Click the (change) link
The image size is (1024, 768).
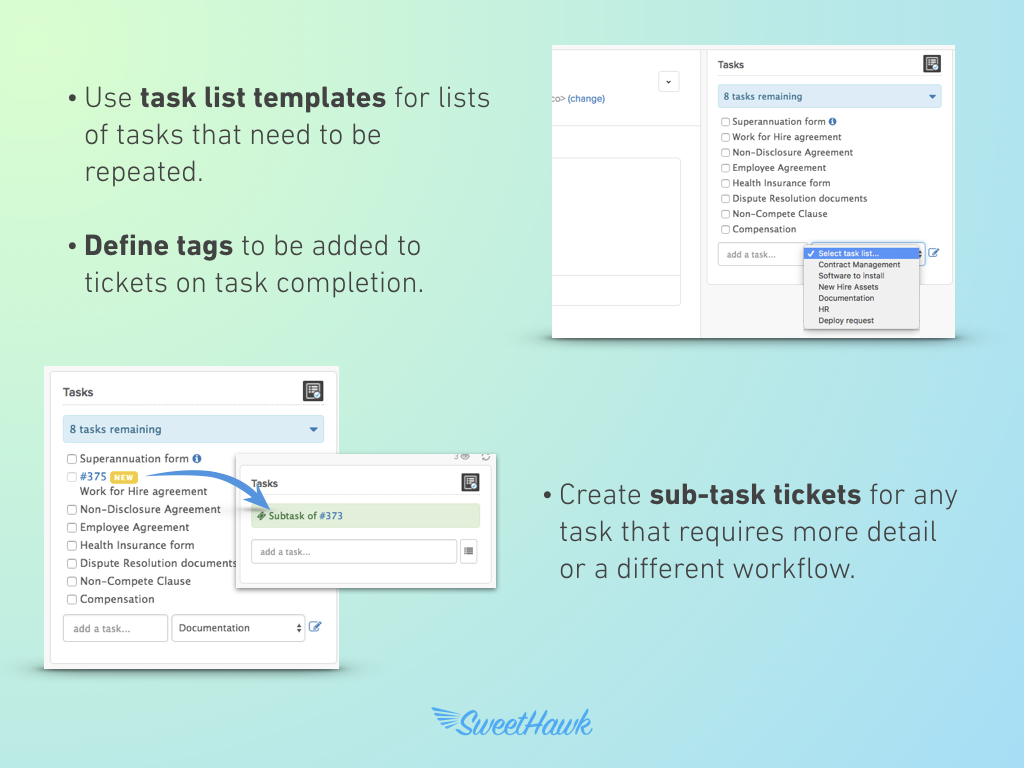click(x=586, y=99)
